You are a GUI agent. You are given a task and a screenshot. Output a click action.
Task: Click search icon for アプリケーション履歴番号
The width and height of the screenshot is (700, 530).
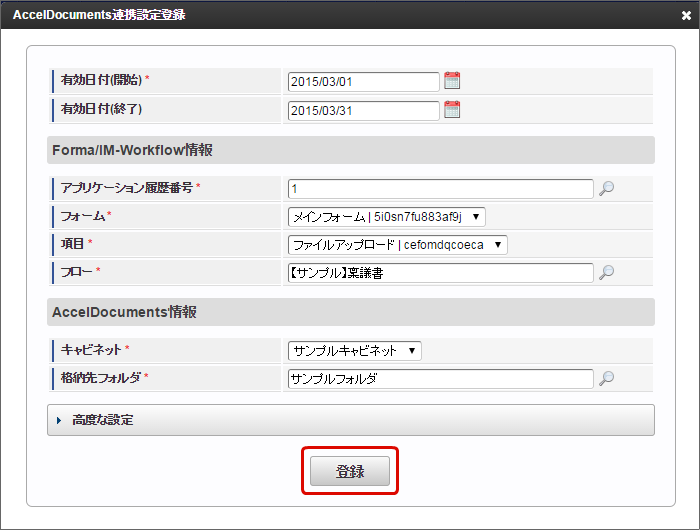click(x=606, y=188)
